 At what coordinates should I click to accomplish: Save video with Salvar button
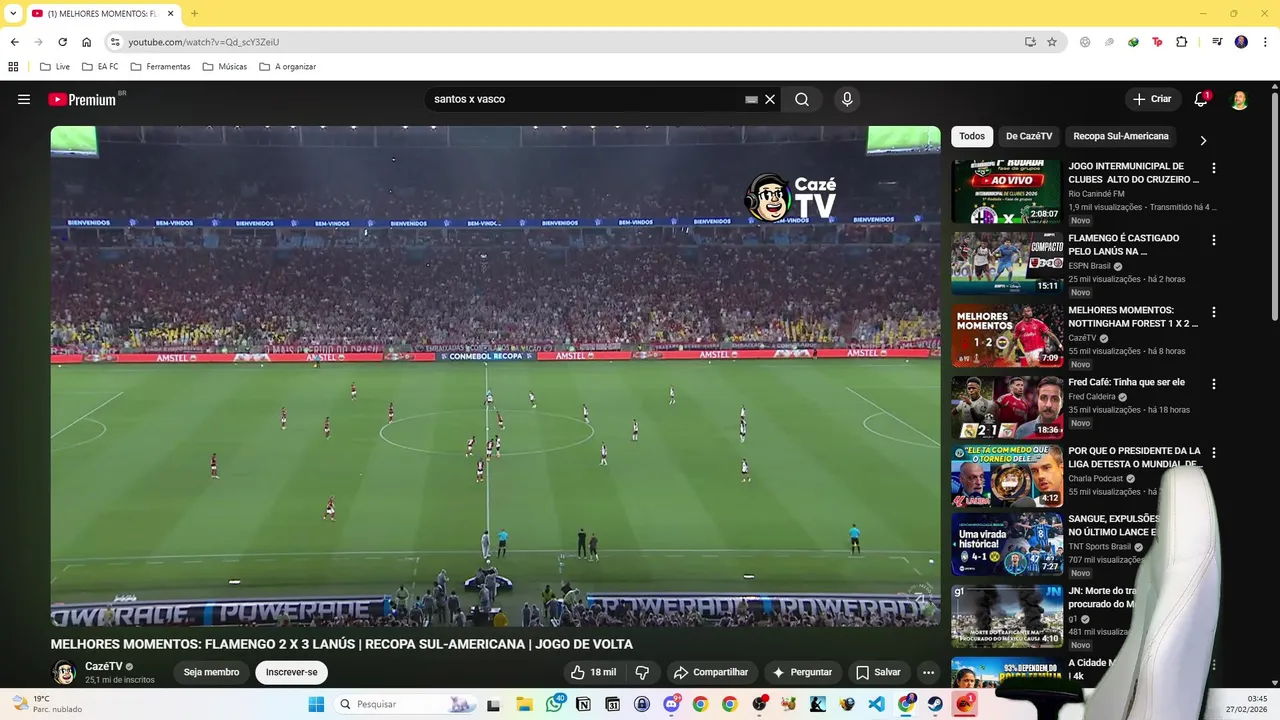pos(879,672)
